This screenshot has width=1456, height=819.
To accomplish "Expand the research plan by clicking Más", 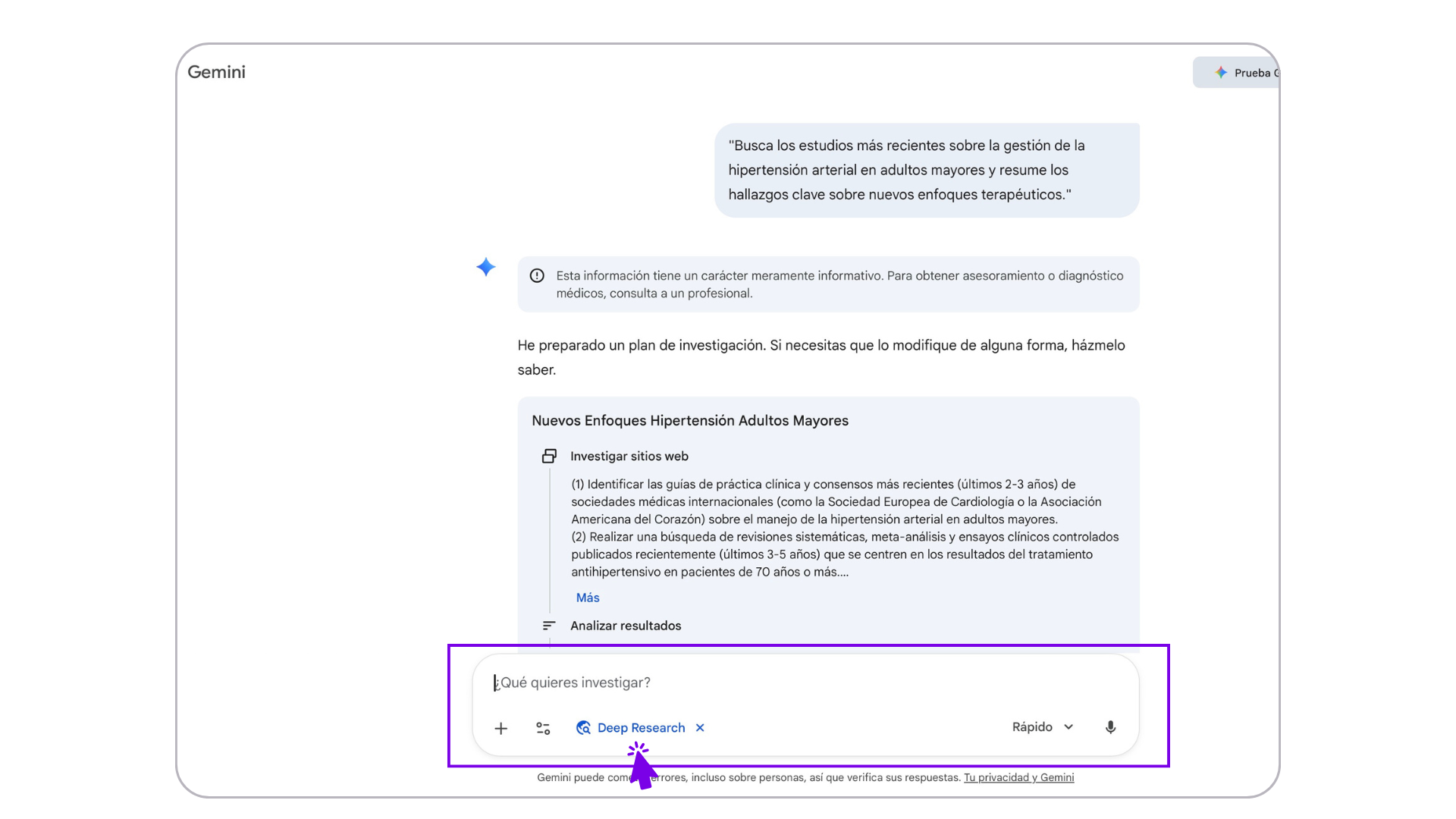I will click(x=587, y=598).
